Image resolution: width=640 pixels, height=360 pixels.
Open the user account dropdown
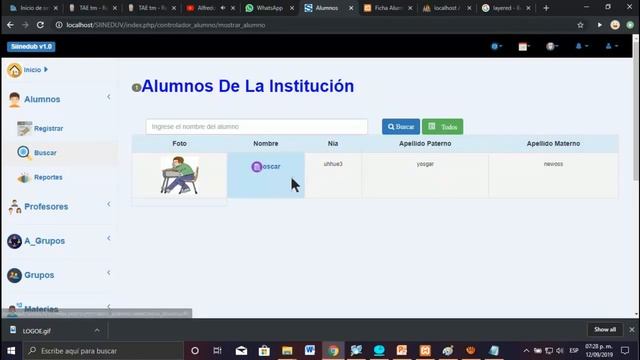(x=611, y=47)
